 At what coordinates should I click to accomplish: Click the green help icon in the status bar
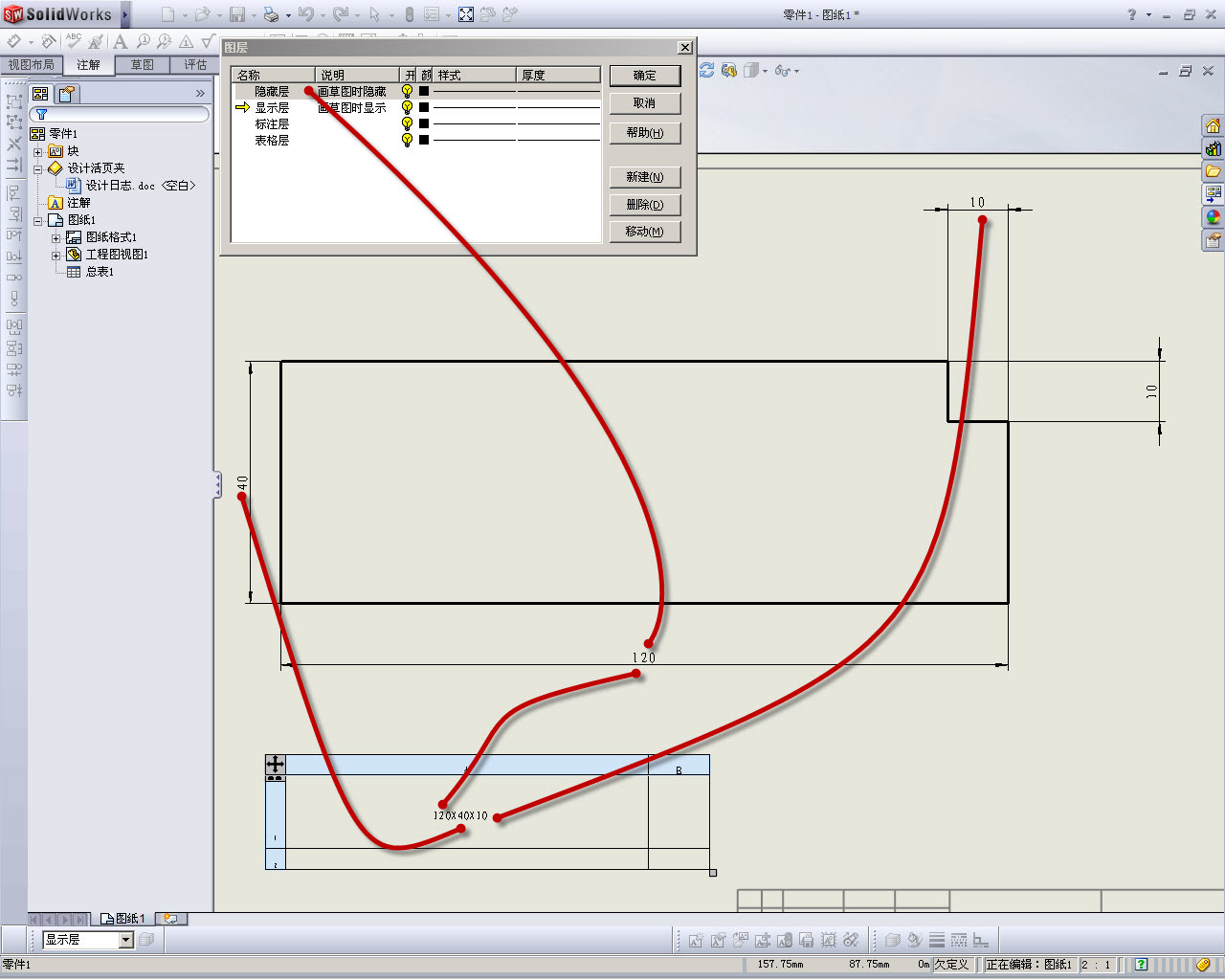point(1141,965)
